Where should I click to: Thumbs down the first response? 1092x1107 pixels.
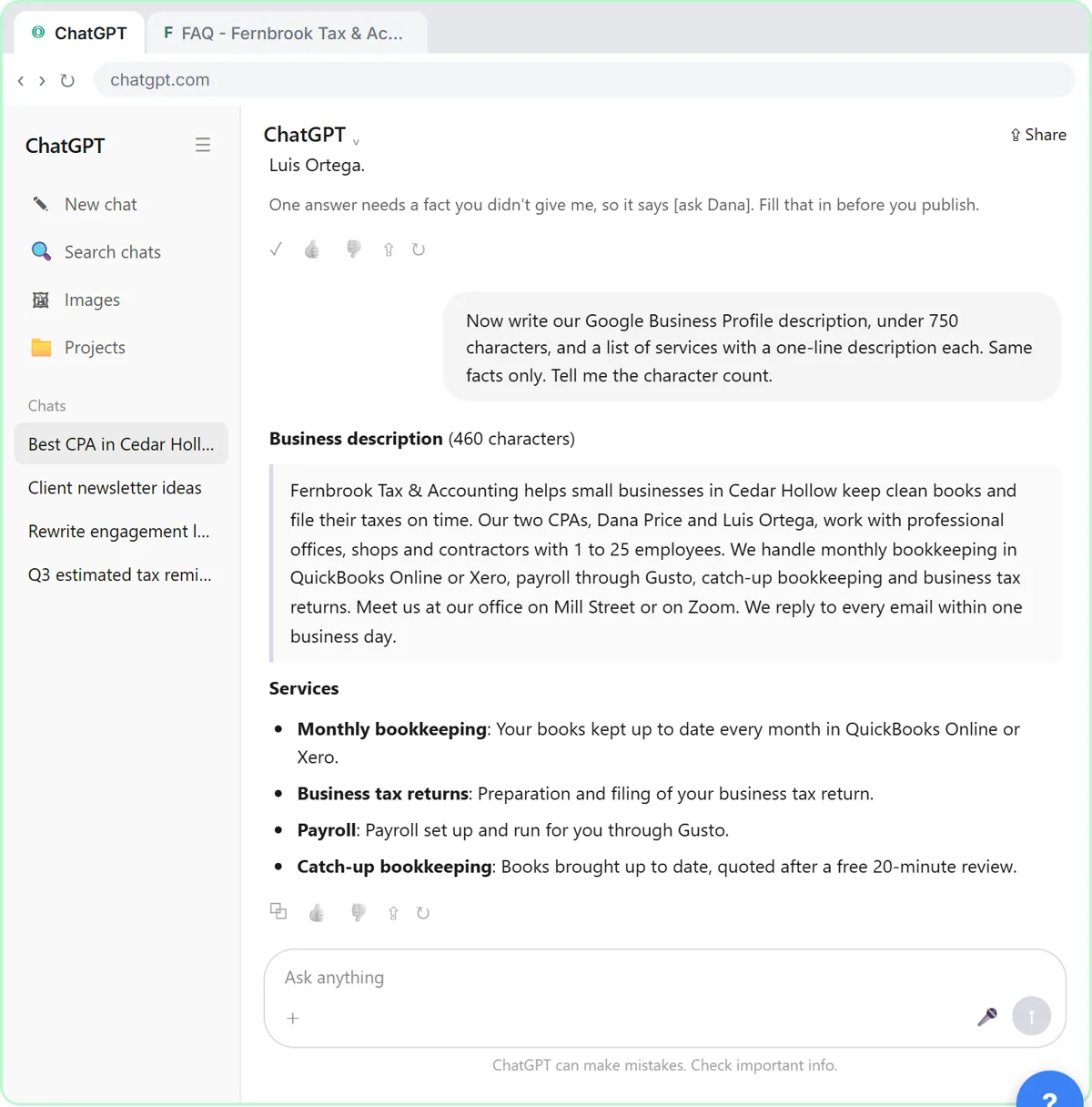point(353,249)
